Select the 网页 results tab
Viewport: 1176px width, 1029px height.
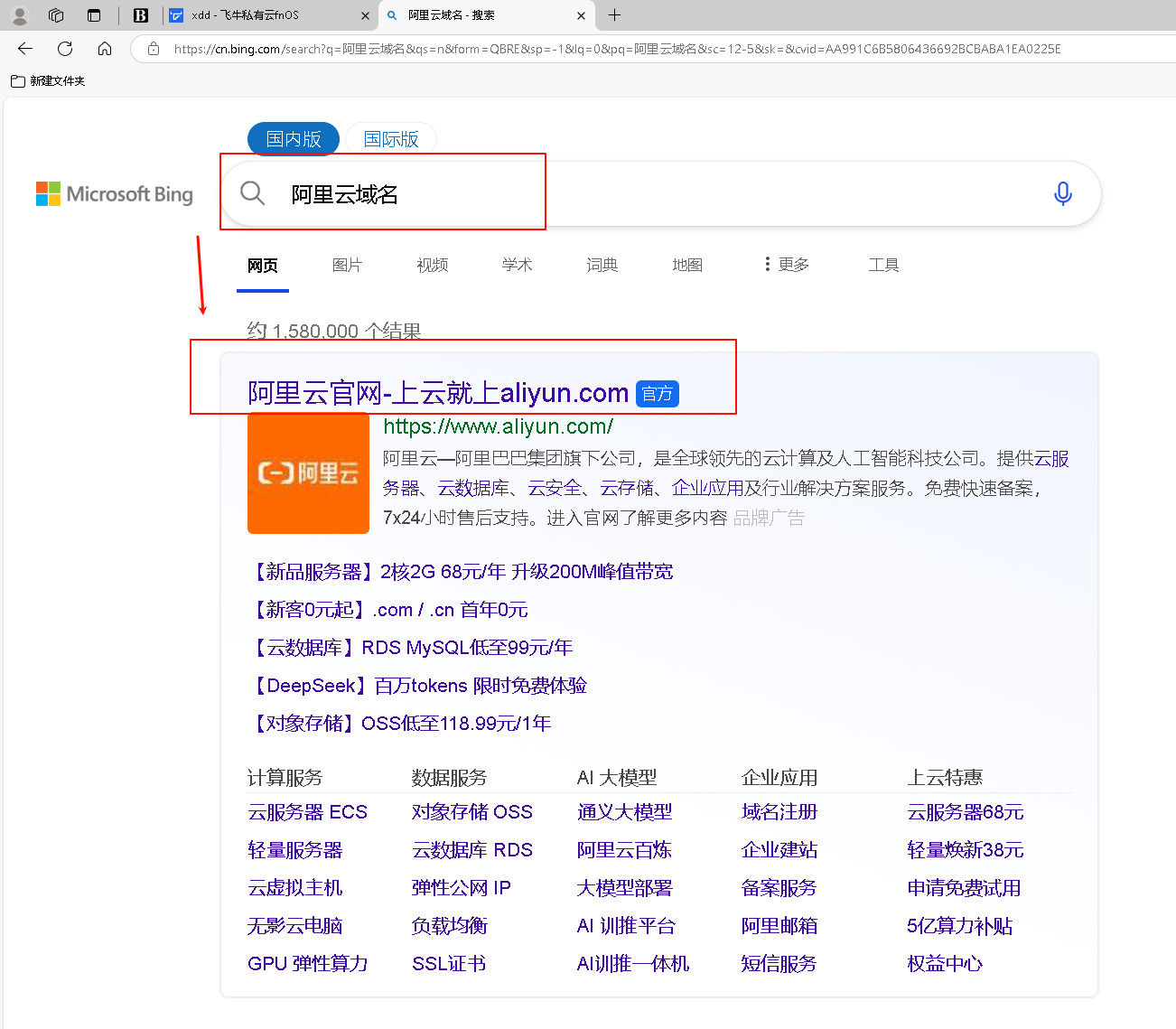coord(263,266)
